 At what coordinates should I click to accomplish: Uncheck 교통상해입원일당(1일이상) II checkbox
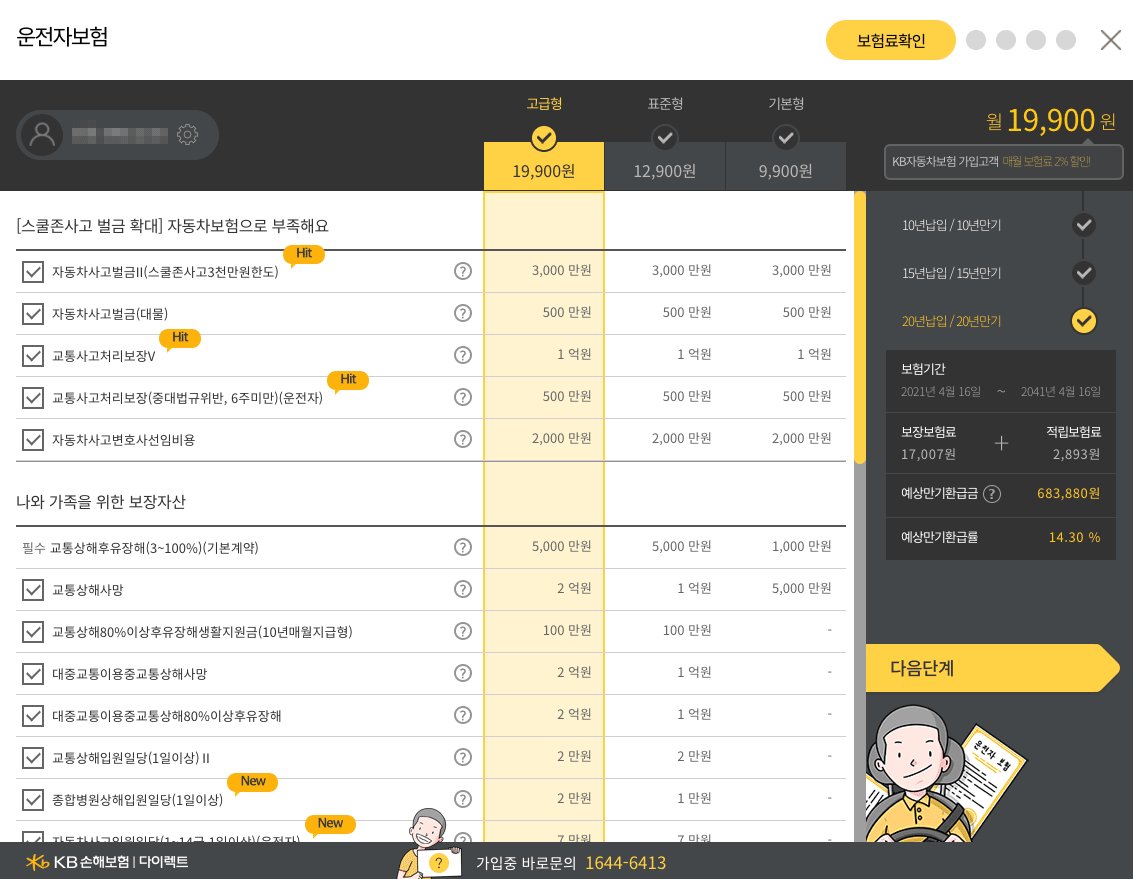click(33, 758)
